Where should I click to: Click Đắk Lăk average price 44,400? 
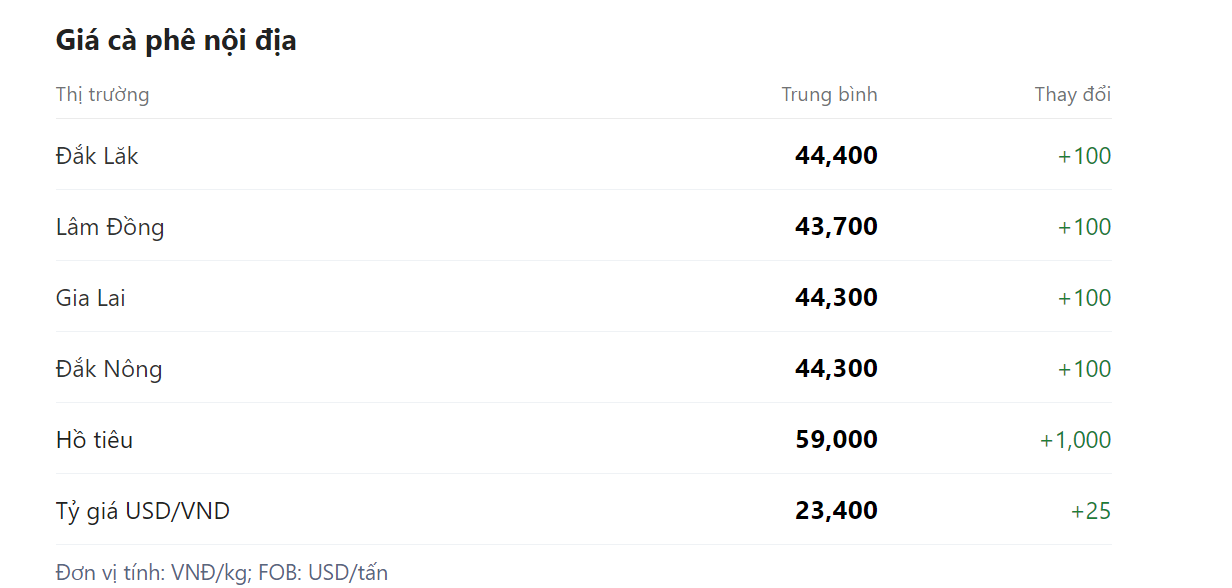(x=836, y=156)
